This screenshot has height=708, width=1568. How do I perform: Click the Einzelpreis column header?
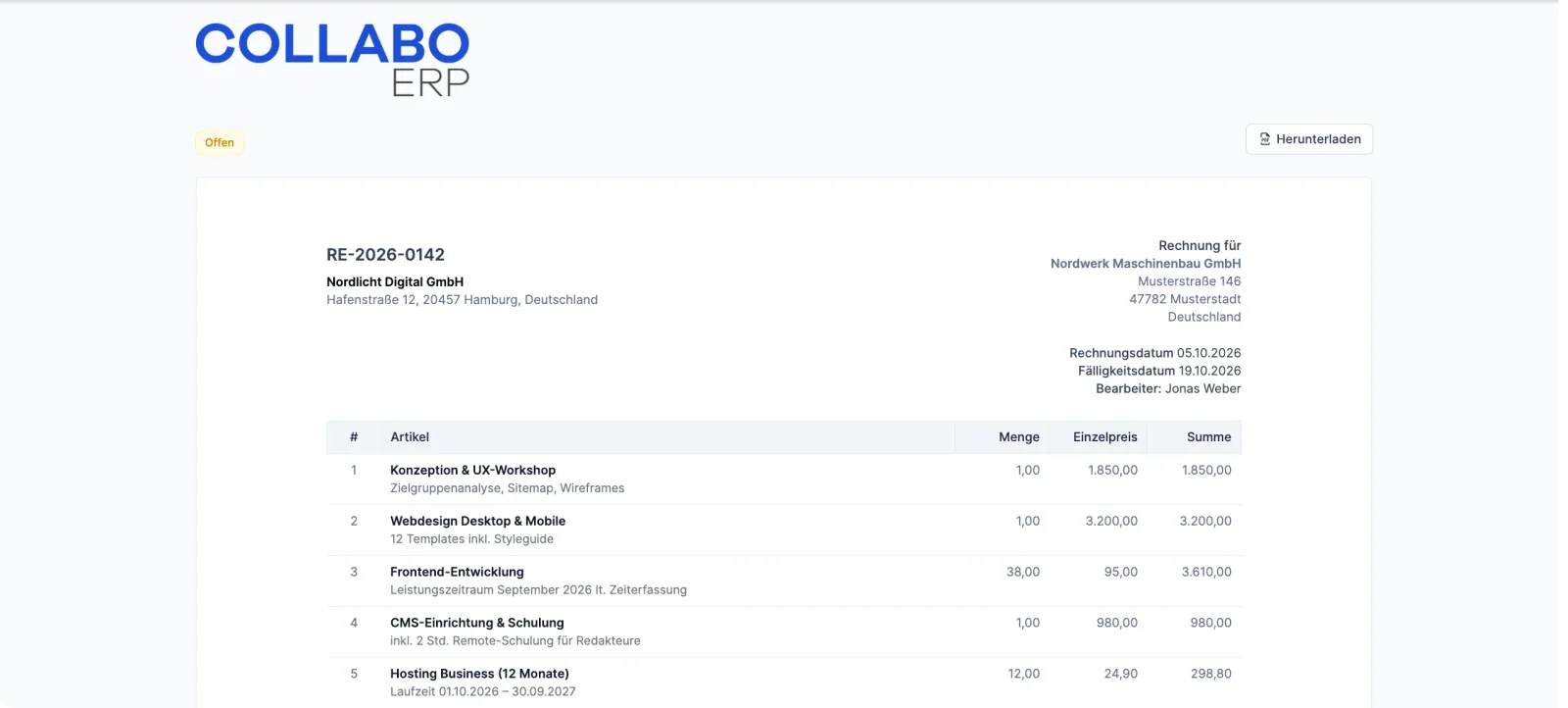[x=1105, y=437]
